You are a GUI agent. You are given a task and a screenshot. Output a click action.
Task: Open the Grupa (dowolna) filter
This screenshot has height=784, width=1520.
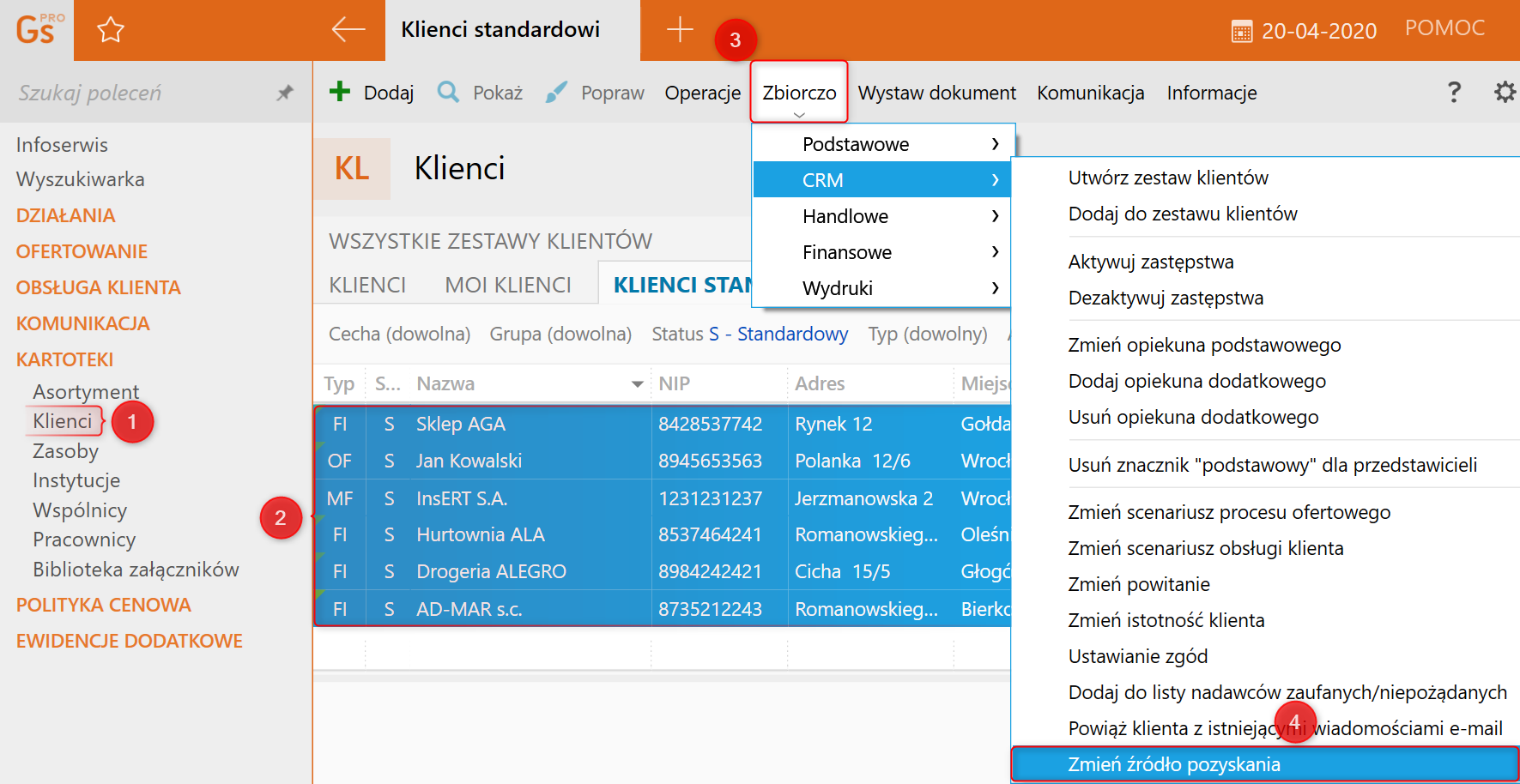coord(560,334)
